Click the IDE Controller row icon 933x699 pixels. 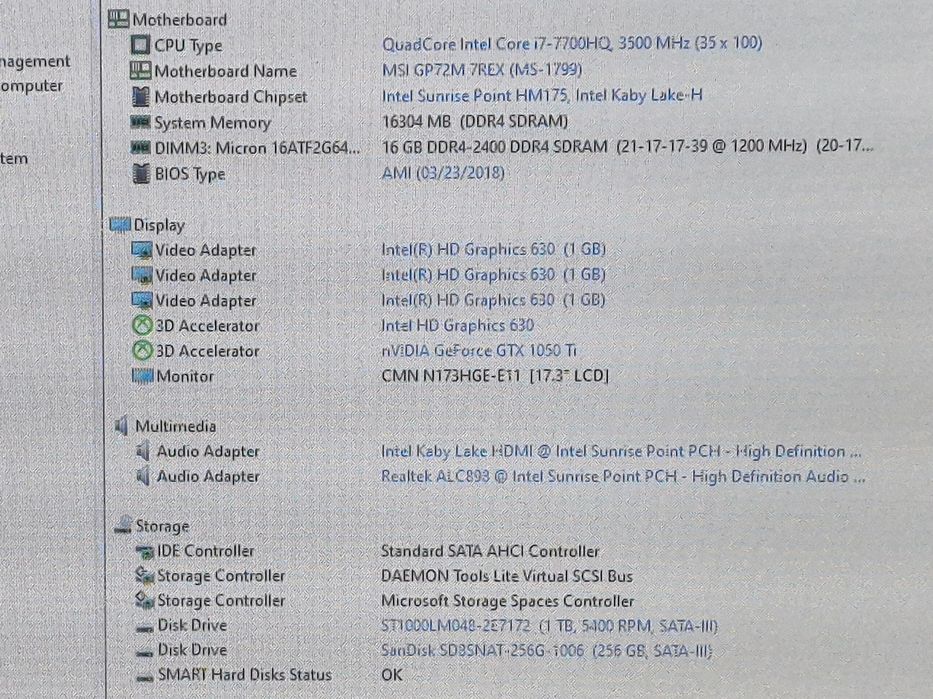click(x=144, y=551)
